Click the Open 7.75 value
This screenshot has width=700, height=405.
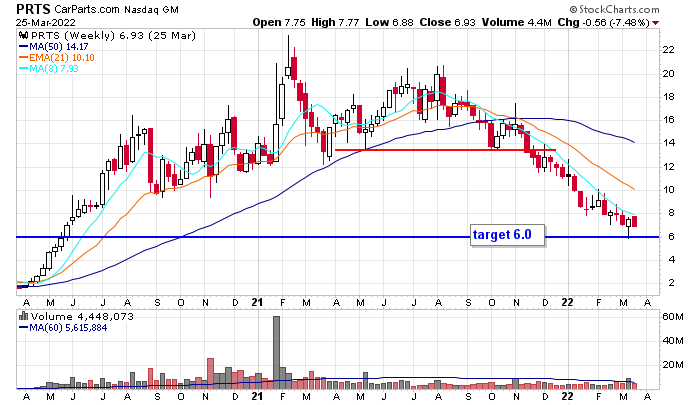(279, 22)
